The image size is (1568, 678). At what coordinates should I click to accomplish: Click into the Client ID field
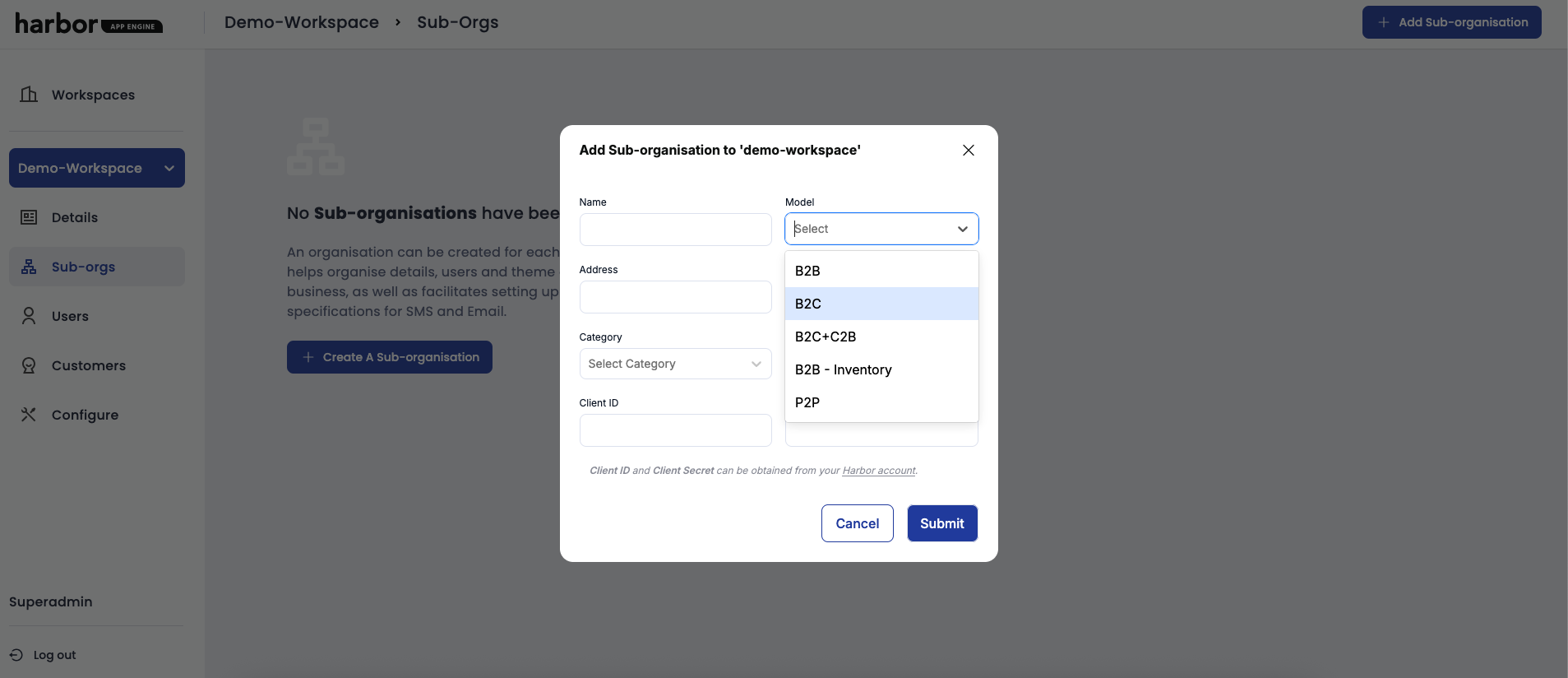click(x=675, y=430)
